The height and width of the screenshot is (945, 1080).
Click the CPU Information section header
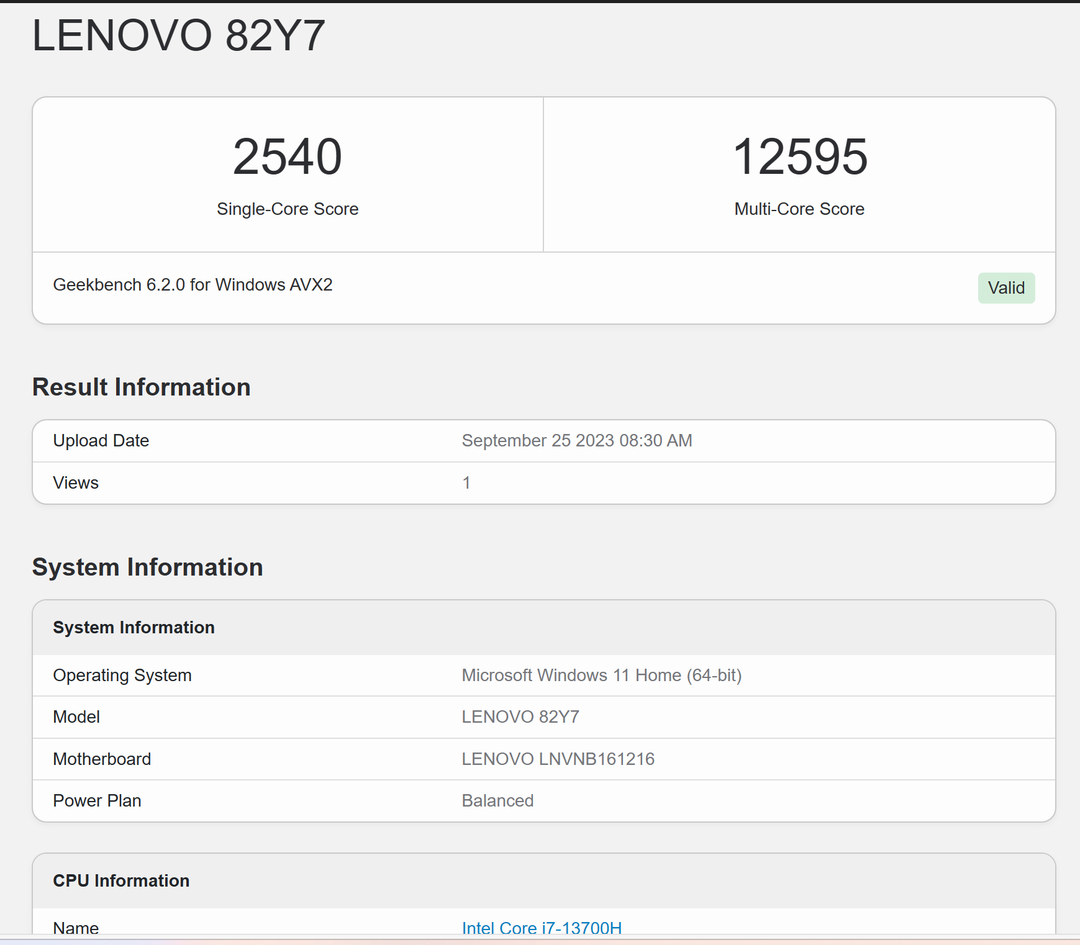click(121, 880)
